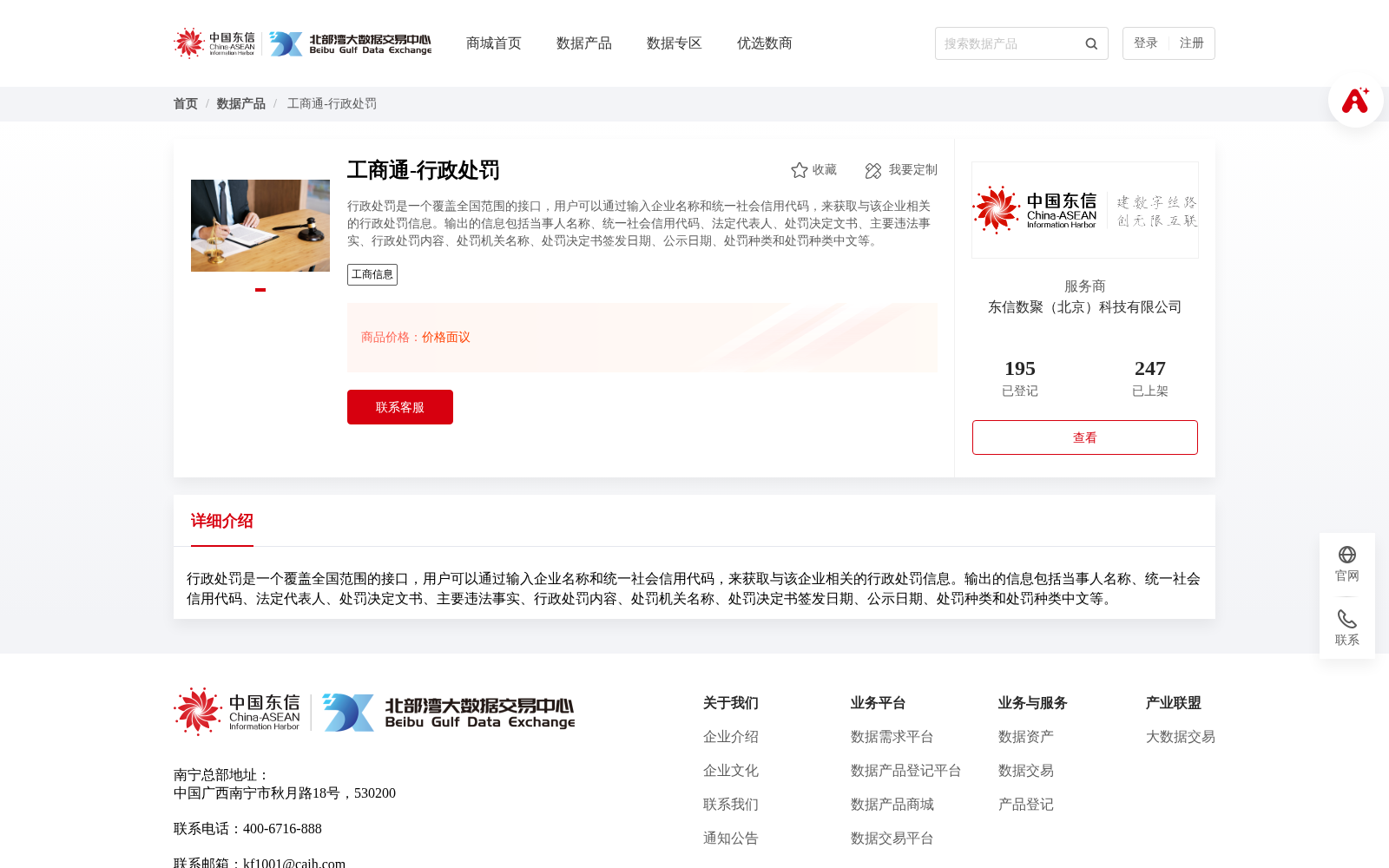Click the 工商信息 tag
Image resolution: width=1389 pixels, height=868 pixels.
point(372,274)
